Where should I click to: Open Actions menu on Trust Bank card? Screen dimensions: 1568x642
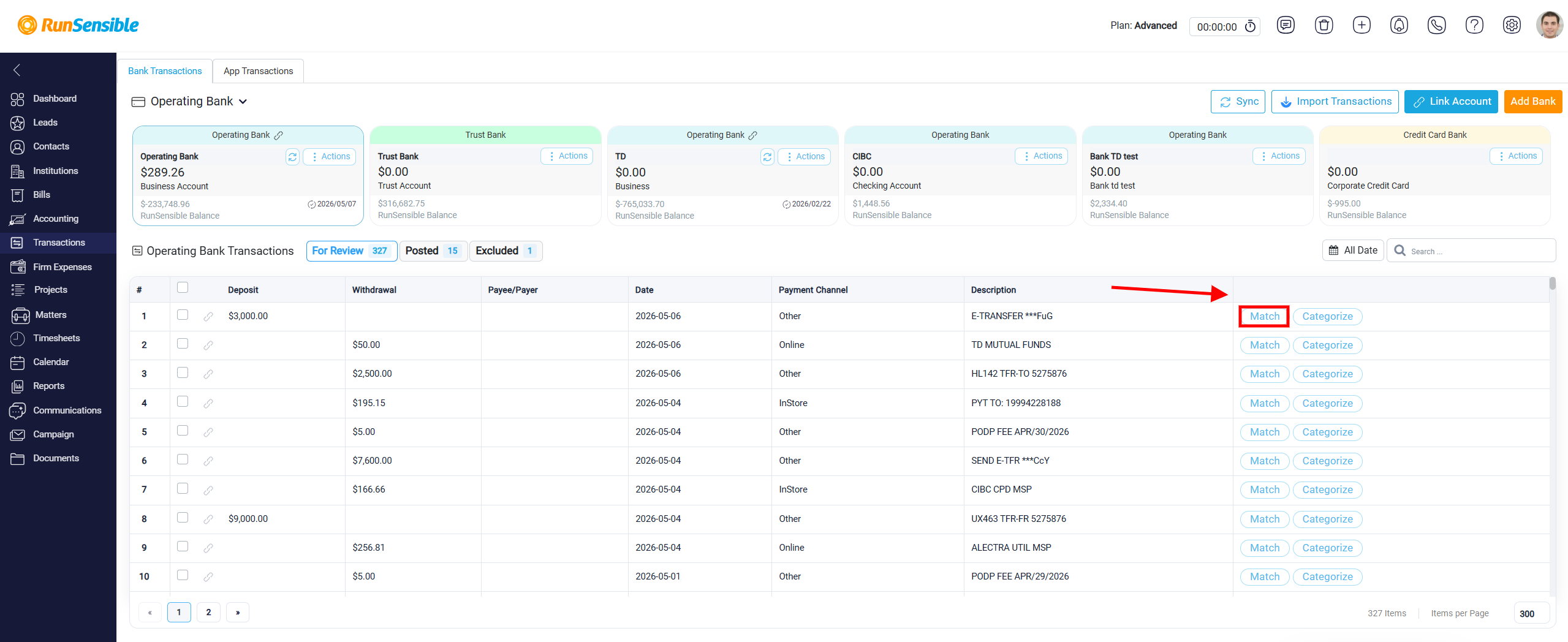pyautogui.click(x=567, y=156)
